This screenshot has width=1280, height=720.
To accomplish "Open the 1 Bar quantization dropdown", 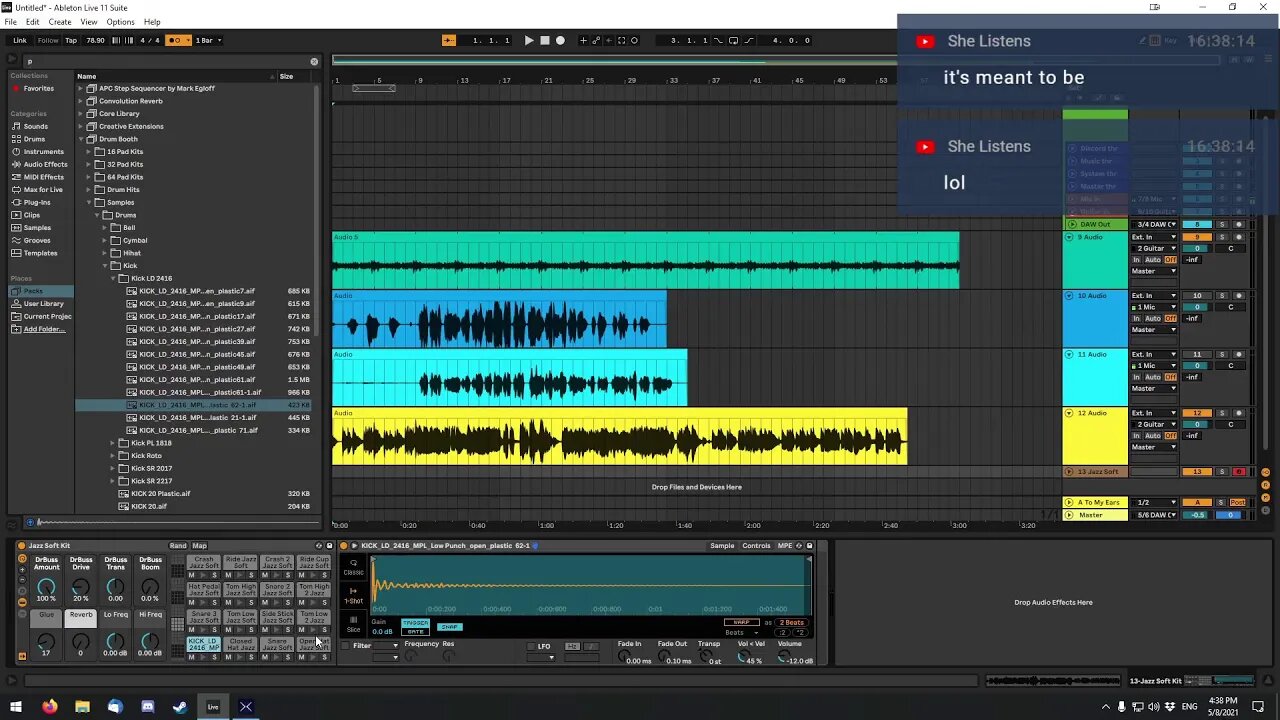I will 207,40.
